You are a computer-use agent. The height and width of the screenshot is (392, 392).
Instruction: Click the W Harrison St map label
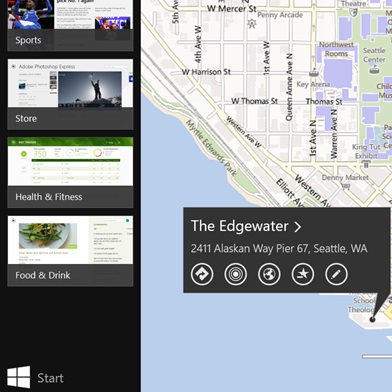click(x=206, y=72)
